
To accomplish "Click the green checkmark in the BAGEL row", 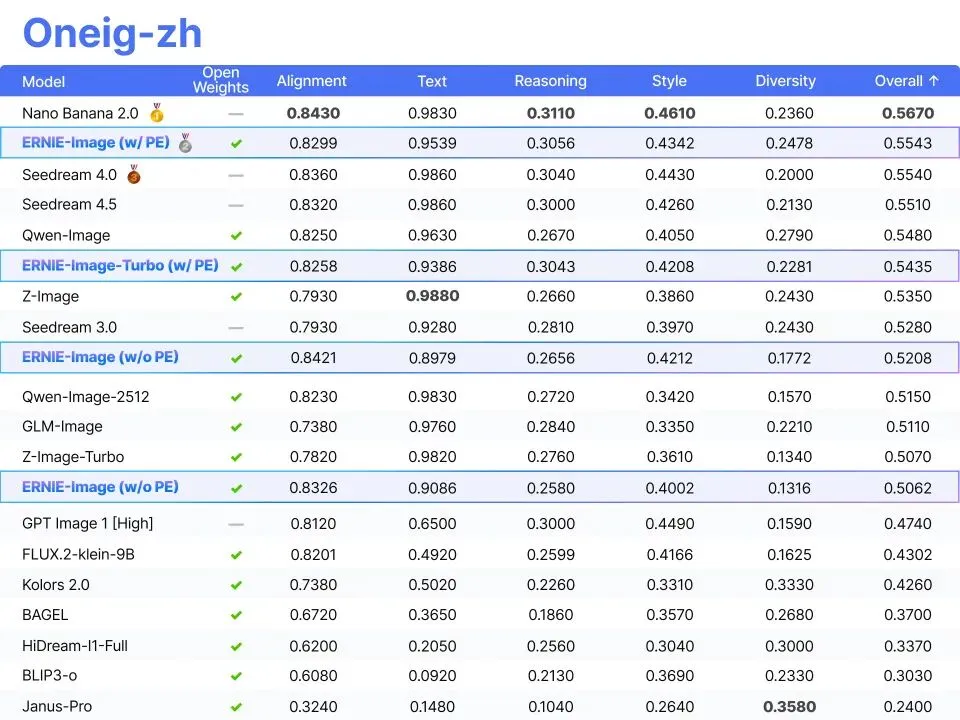I will tap(236, 615).
